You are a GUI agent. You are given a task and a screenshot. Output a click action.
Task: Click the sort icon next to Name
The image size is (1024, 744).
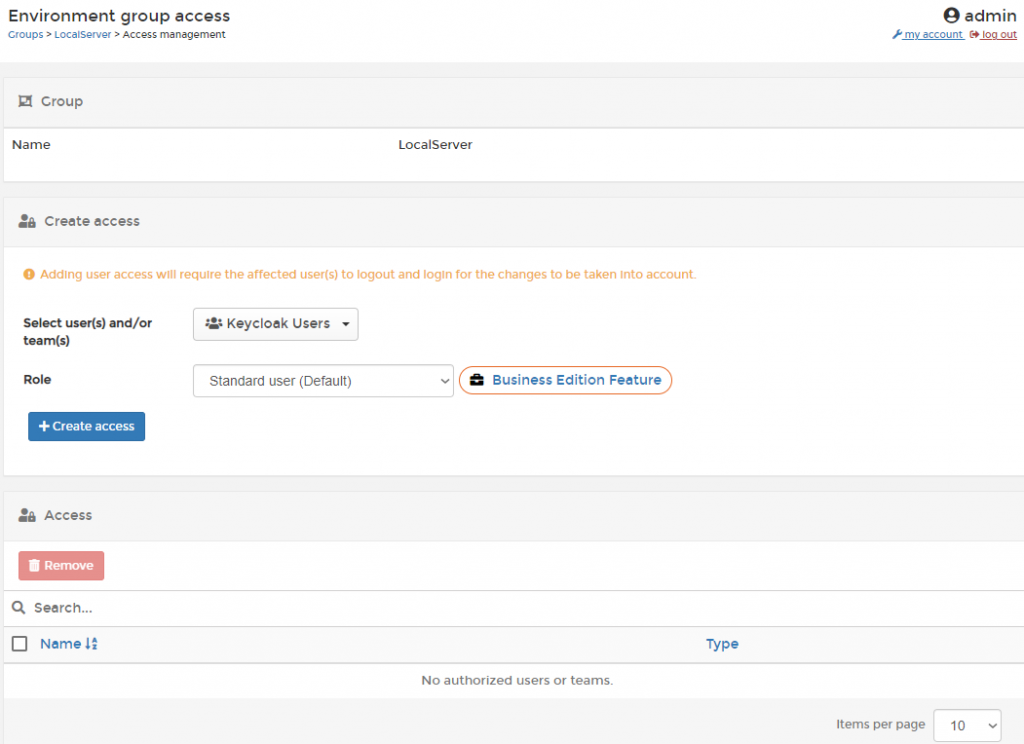pos(91,644)
